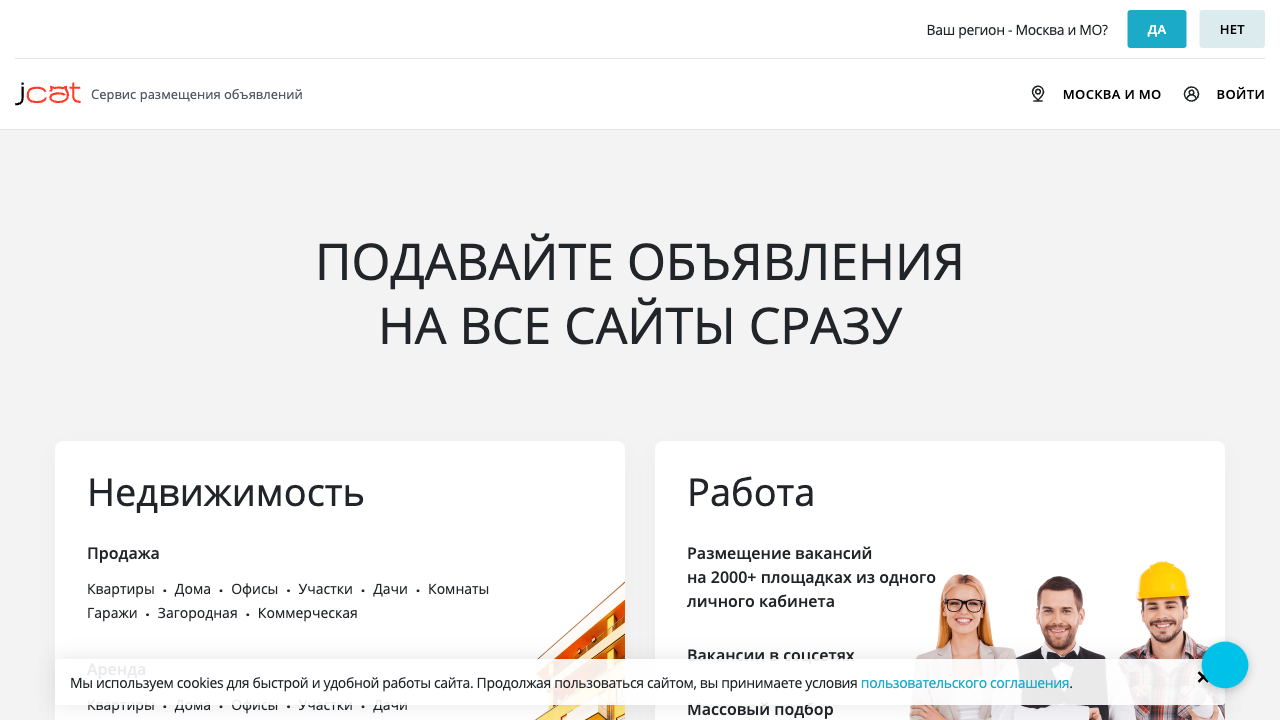Click the user profile icon
This screenshot has width=1280, height=720.
(x=1191, y=94)
